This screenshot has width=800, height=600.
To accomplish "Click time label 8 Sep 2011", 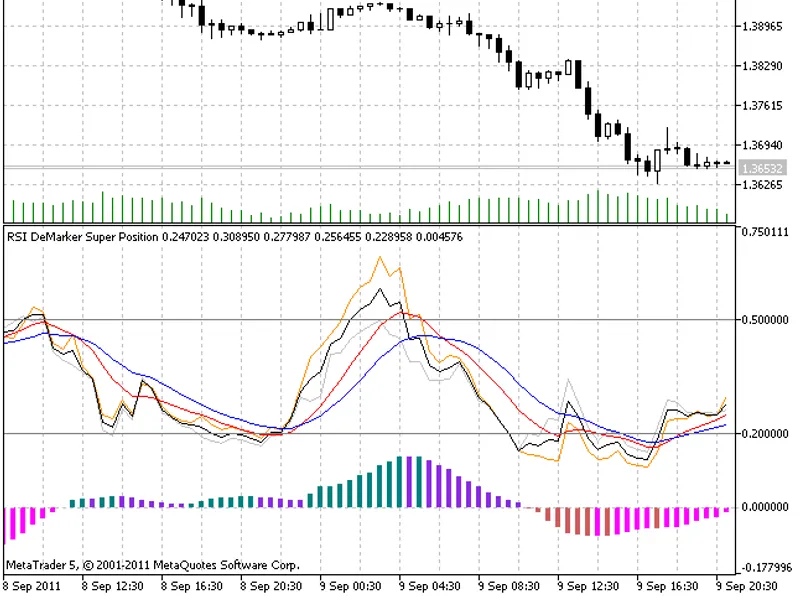I will click(x=32, y=586).
